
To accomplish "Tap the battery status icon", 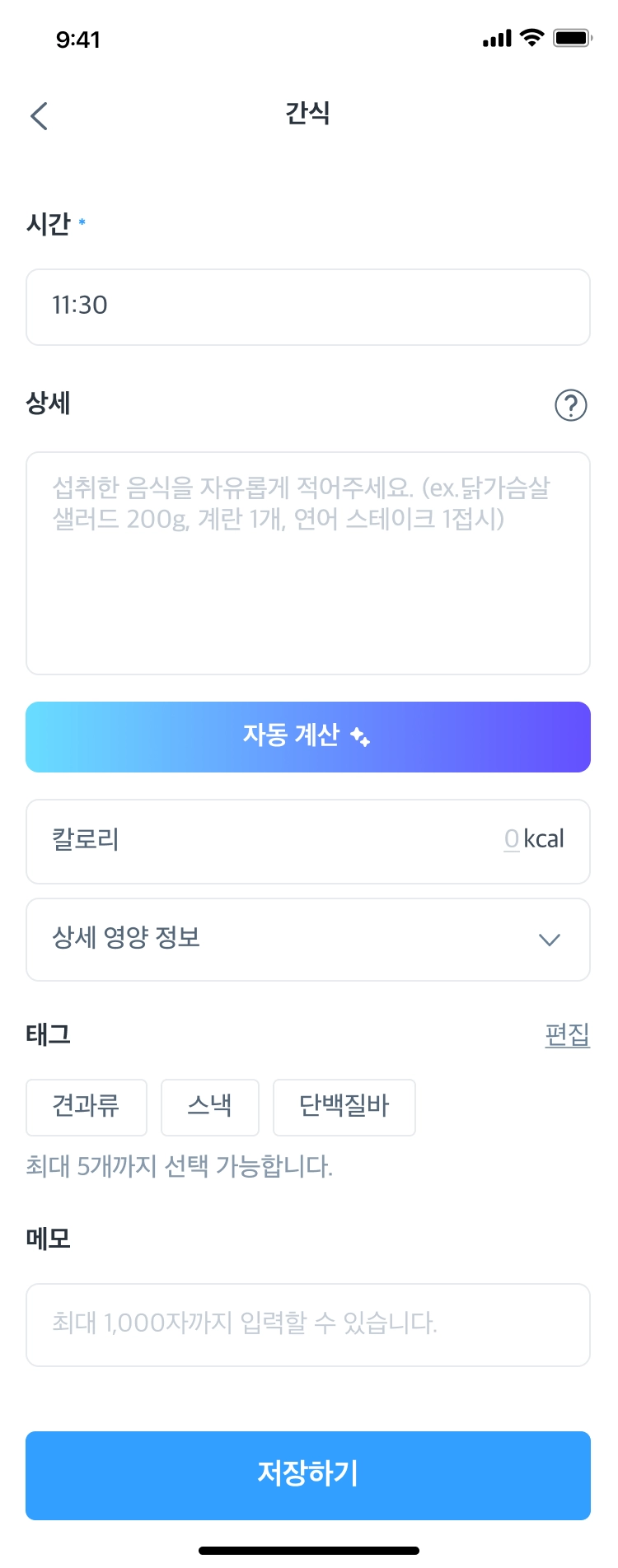I will pyautogui.click(x=573, y=38).
